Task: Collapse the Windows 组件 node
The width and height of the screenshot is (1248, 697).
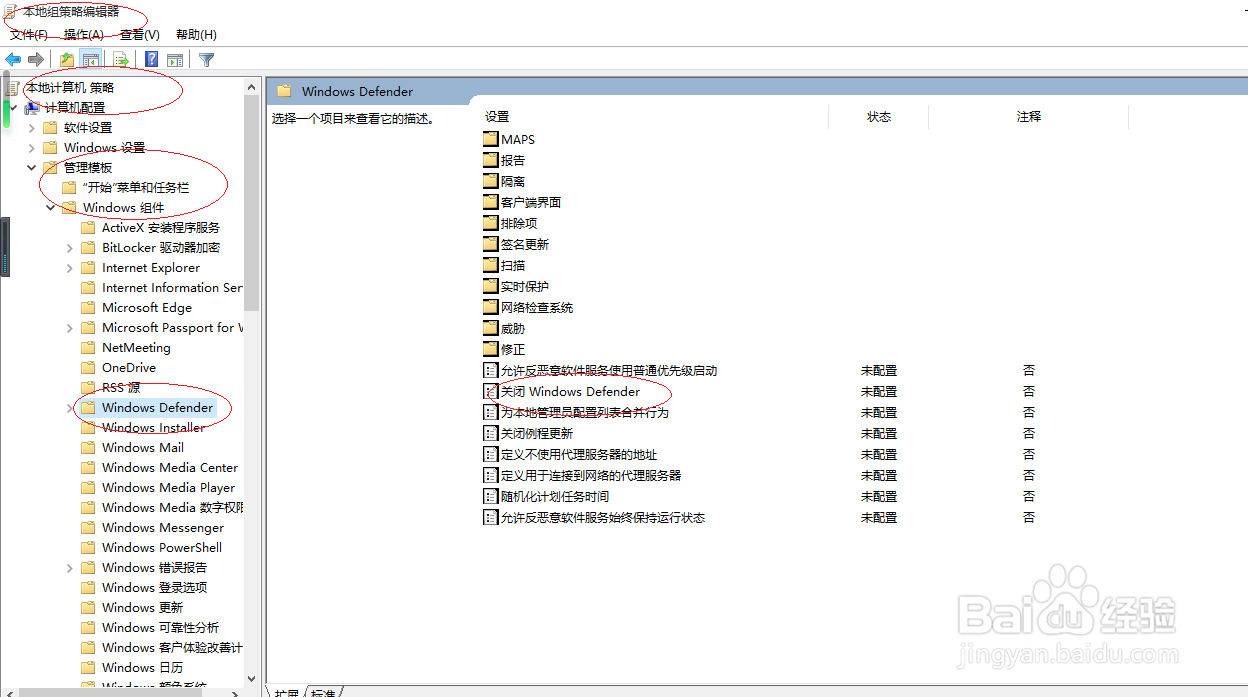Action: pos(51,207)
